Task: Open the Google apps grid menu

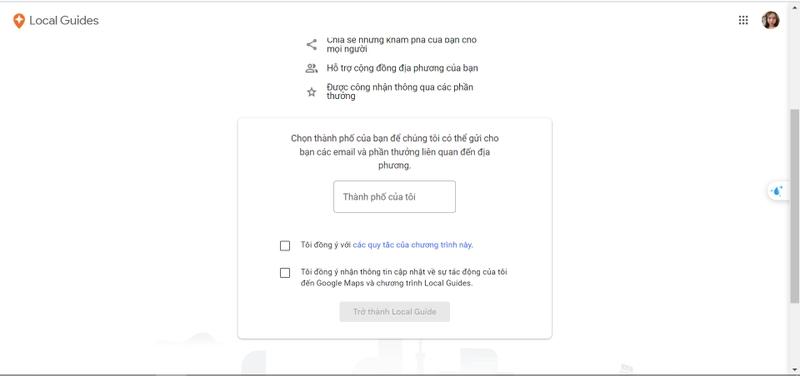Action: pos(743,20)
